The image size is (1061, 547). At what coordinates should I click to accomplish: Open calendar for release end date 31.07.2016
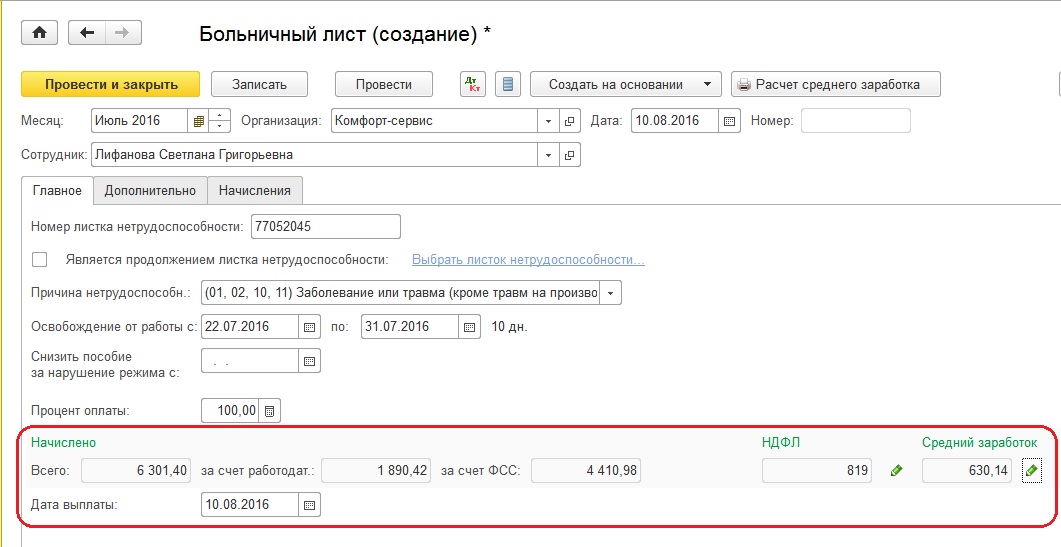click(x=470, y=327)
